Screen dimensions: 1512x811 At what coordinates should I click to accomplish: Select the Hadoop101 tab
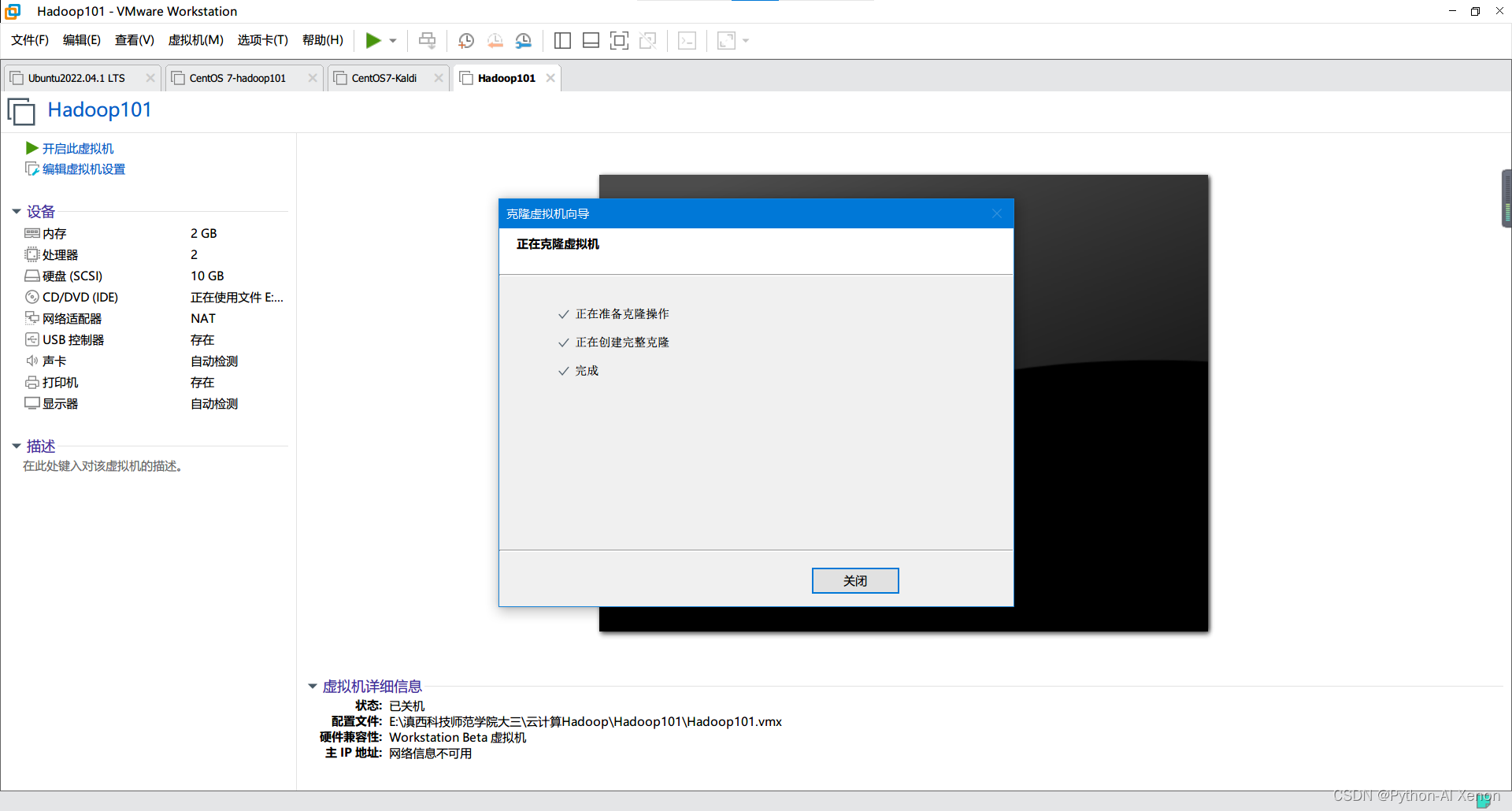click(x=506, y=78)
